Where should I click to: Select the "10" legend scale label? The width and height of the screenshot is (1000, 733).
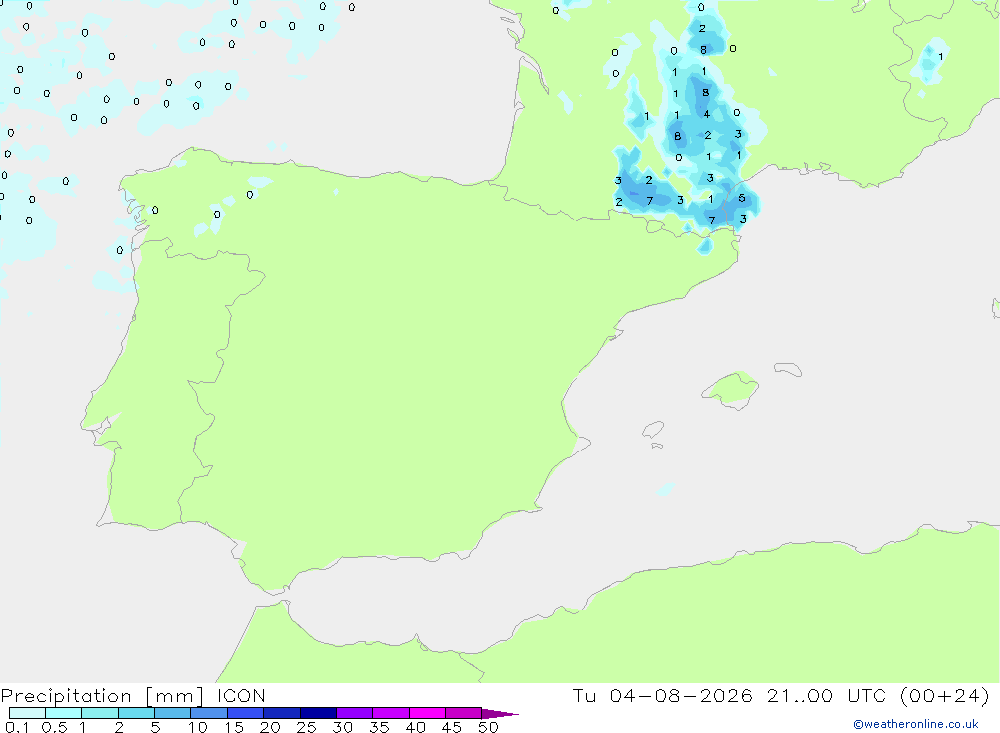pos(198,727)
